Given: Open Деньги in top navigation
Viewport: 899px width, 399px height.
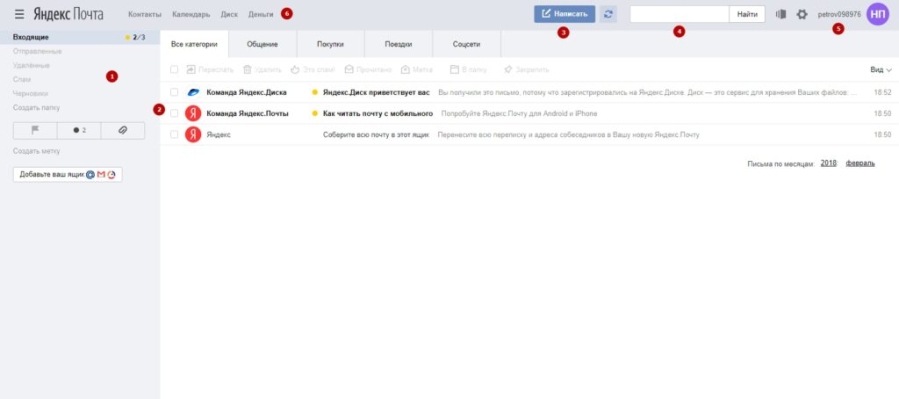Looking at the screenshot, I should point(261,14).
